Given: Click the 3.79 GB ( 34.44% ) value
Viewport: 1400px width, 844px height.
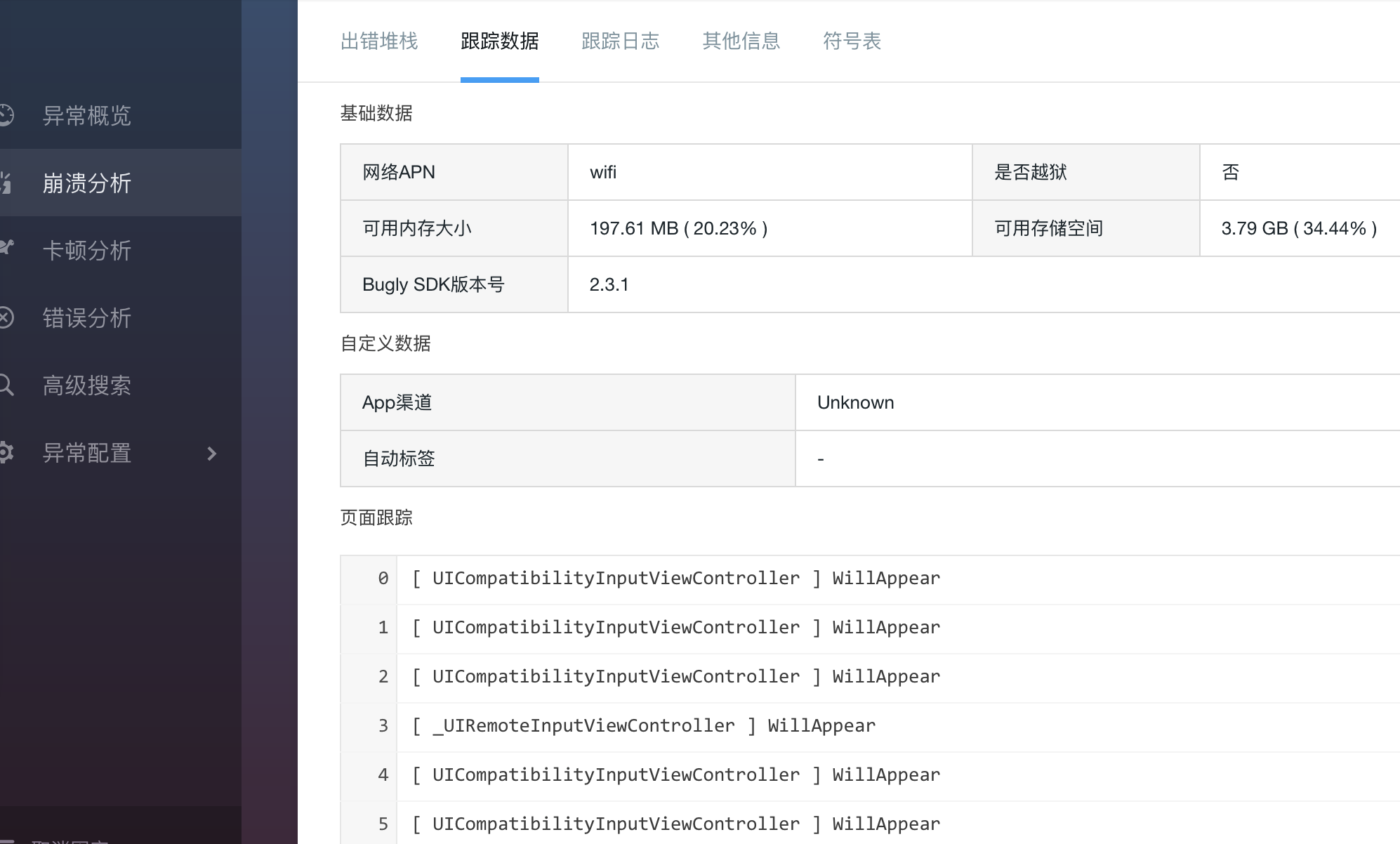Looking at the screenshot, I should 1299,228.
